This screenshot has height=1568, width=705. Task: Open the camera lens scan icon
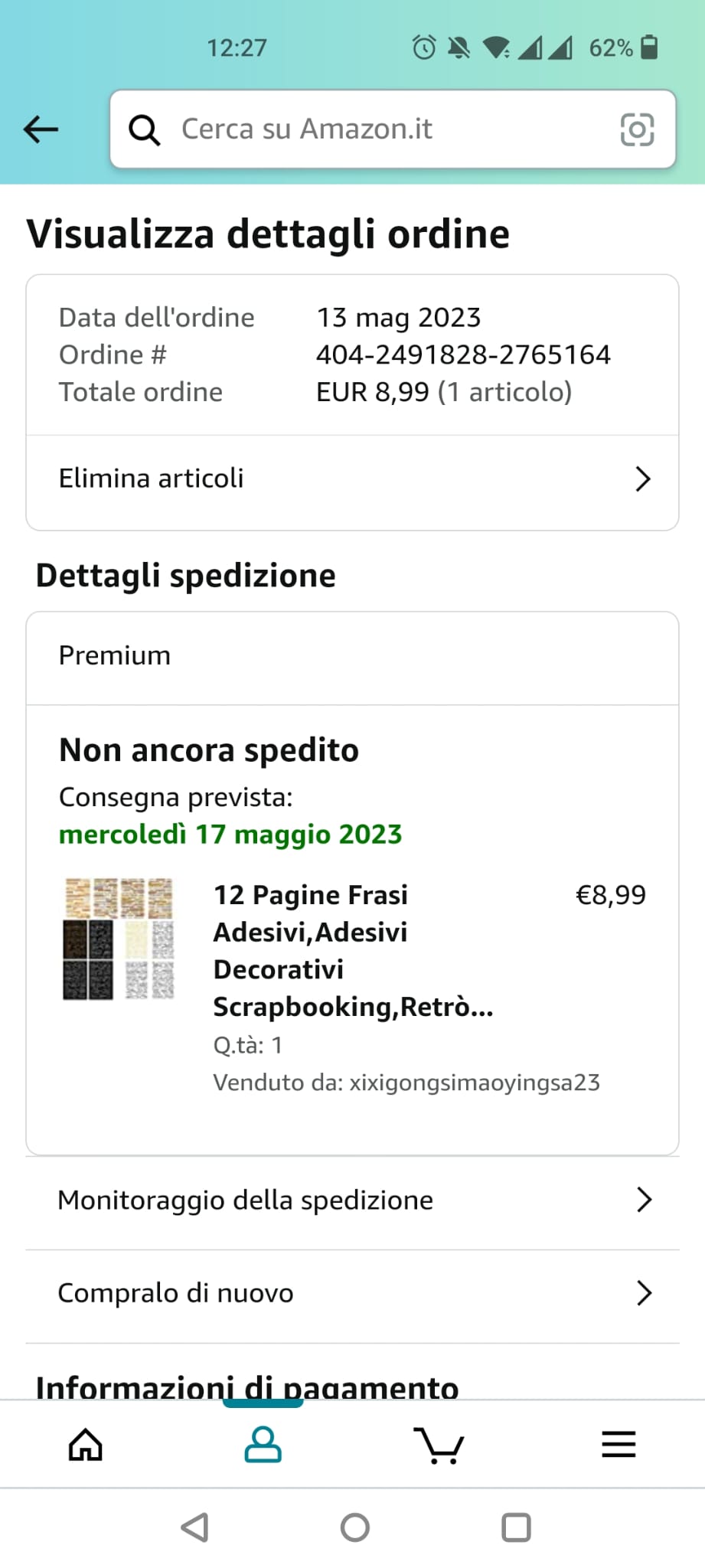[636, 129]
